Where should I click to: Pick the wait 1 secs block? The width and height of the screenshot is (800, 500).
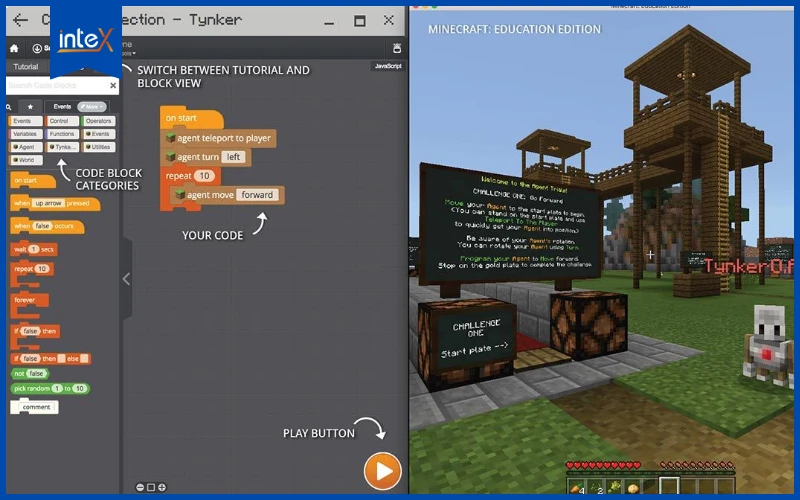click(34, 249)
